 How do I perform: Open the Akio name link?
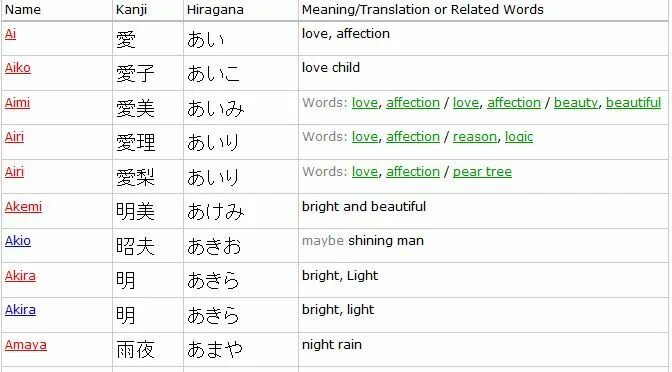(x=18, y=241)
